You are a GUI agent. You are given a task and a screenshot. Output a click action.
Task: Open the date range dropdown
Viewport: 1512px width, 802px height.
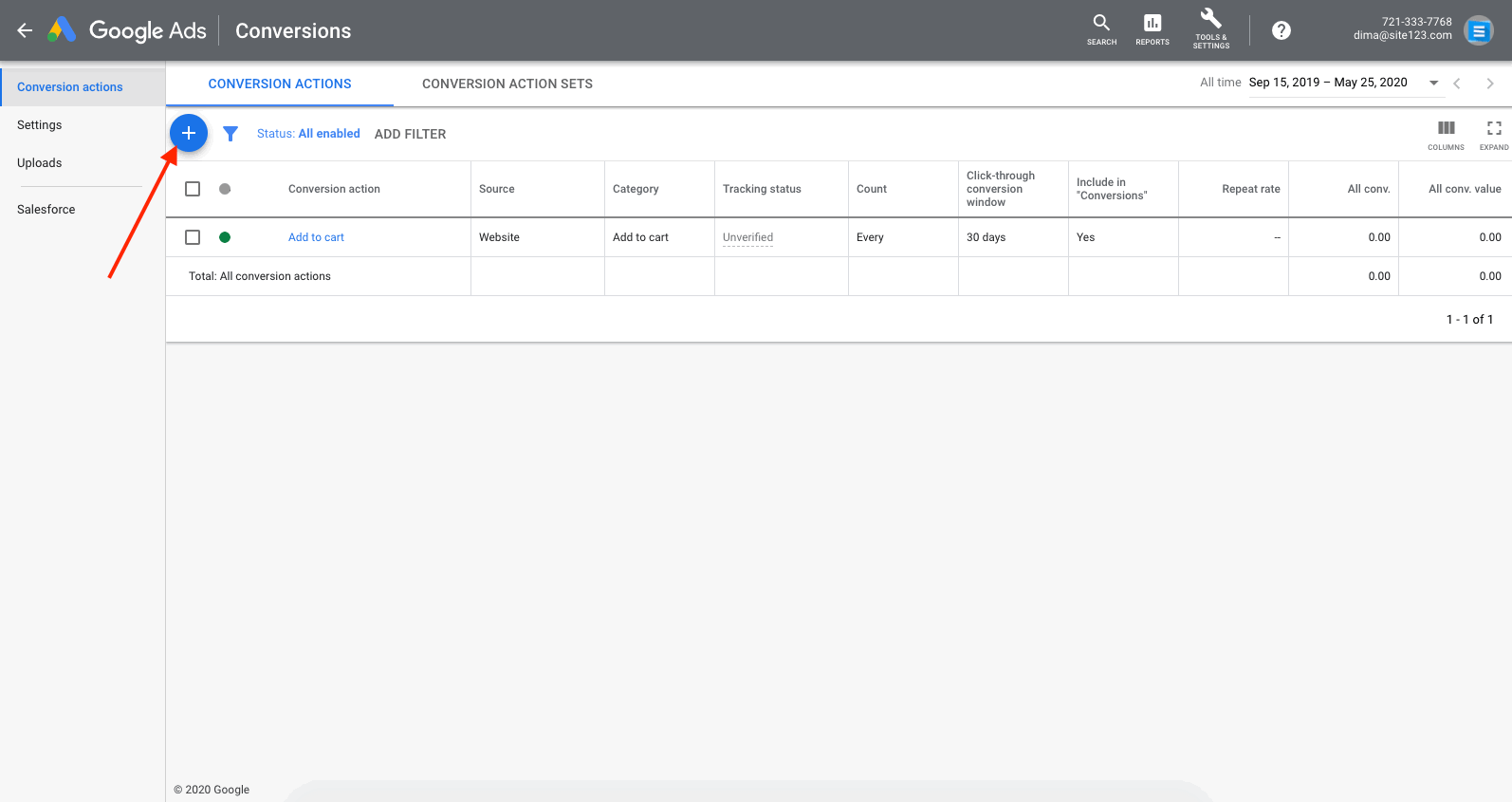1345,84
